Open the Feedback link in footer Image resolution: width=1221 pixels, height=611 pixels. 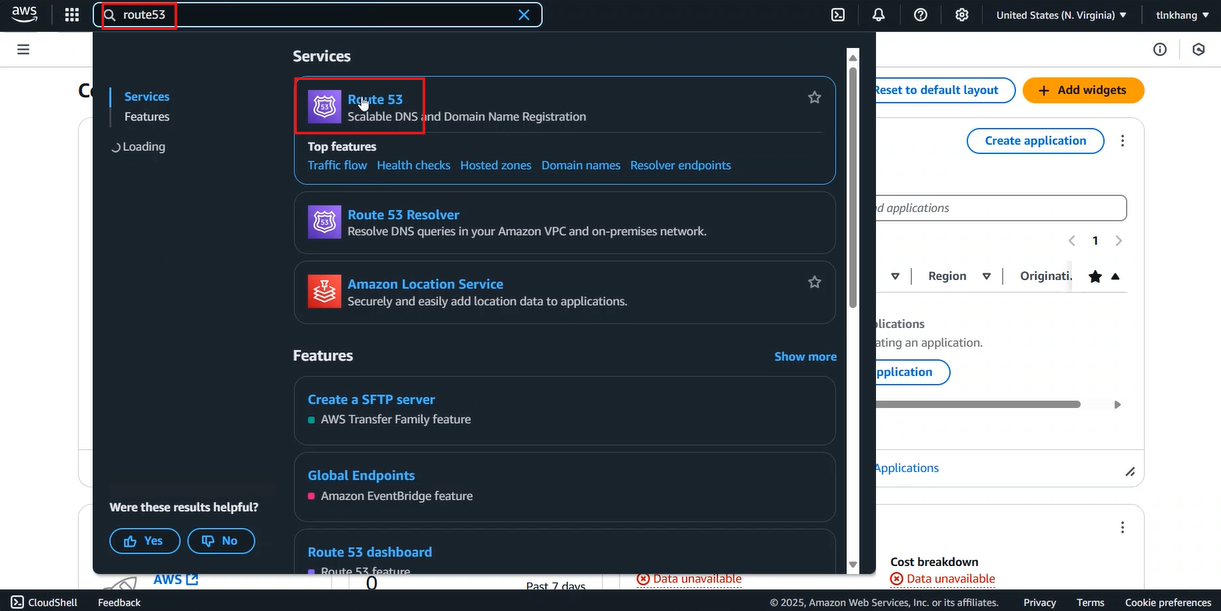(119, 602)
